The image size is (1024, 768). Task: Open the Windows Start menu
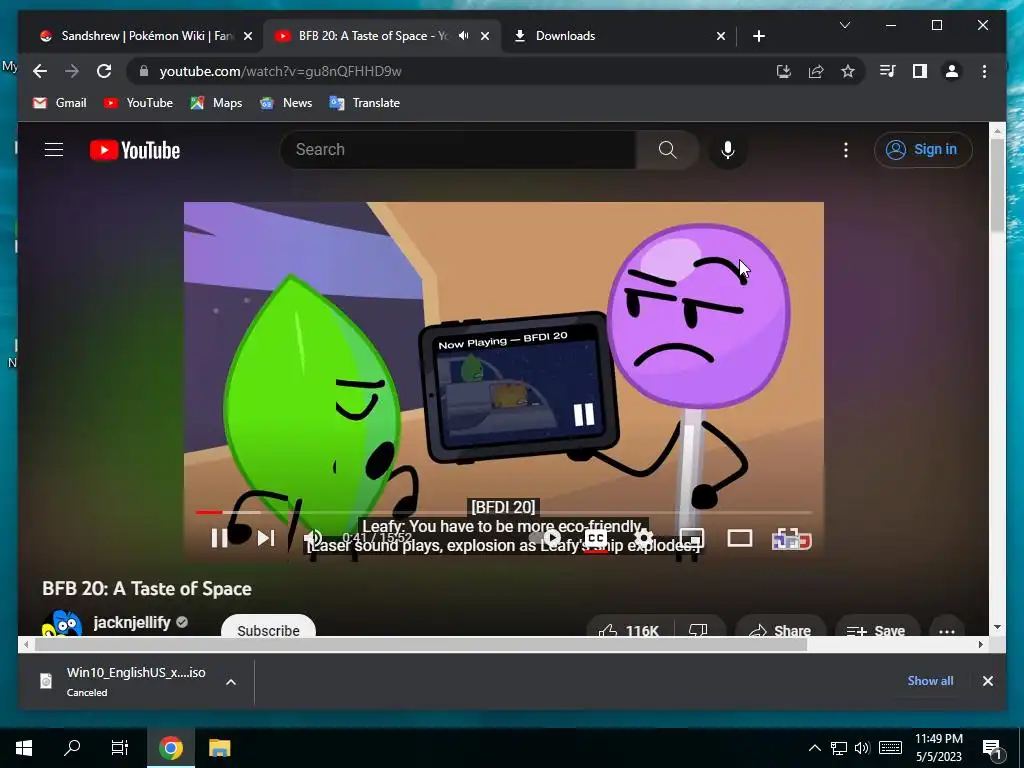24,748
